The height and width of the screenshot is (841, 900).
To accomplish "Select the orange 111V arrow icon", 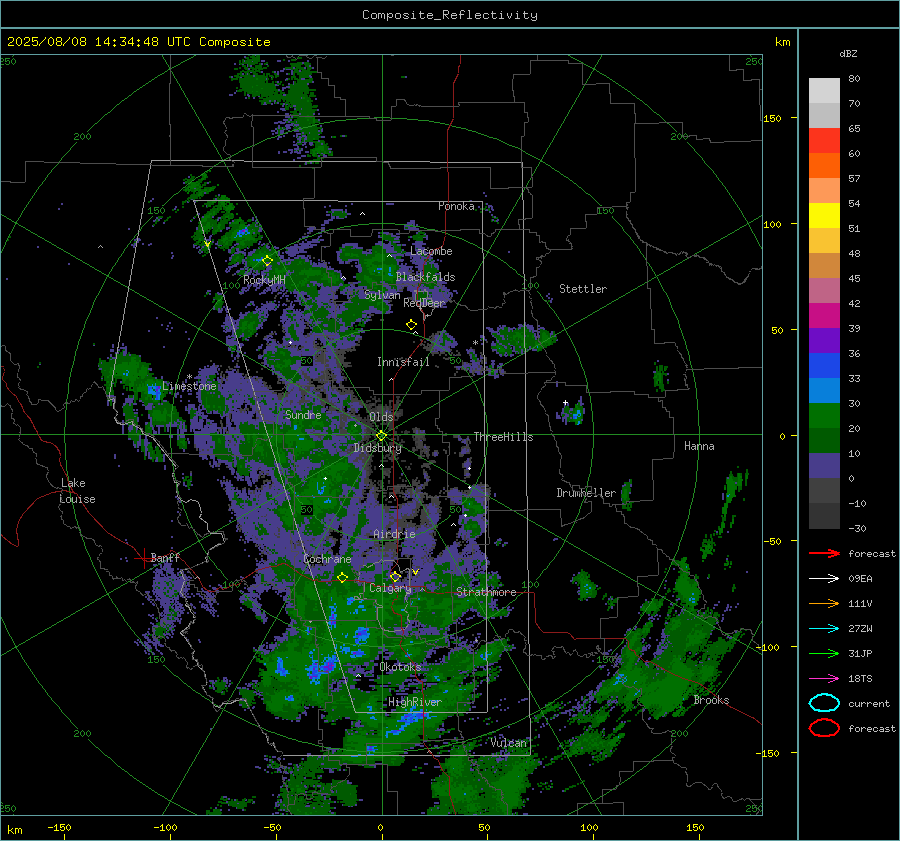I will (824, 603).
